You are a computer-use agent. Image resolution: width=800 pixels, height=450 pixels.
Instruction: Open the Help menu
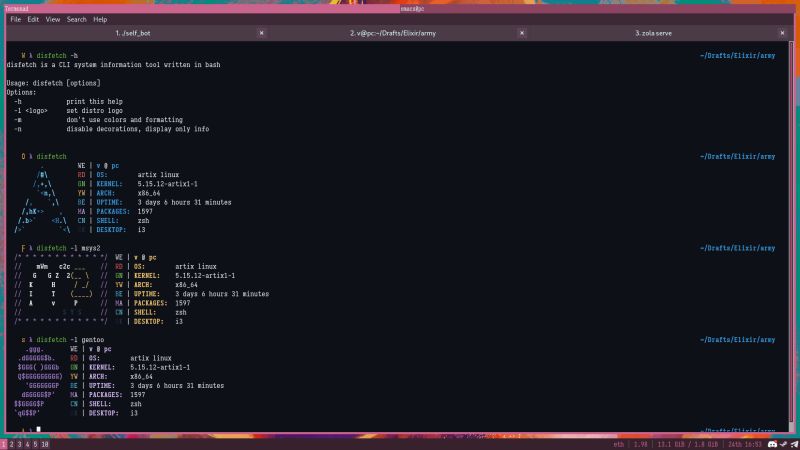pyautogui.click(x=100, y=19)
